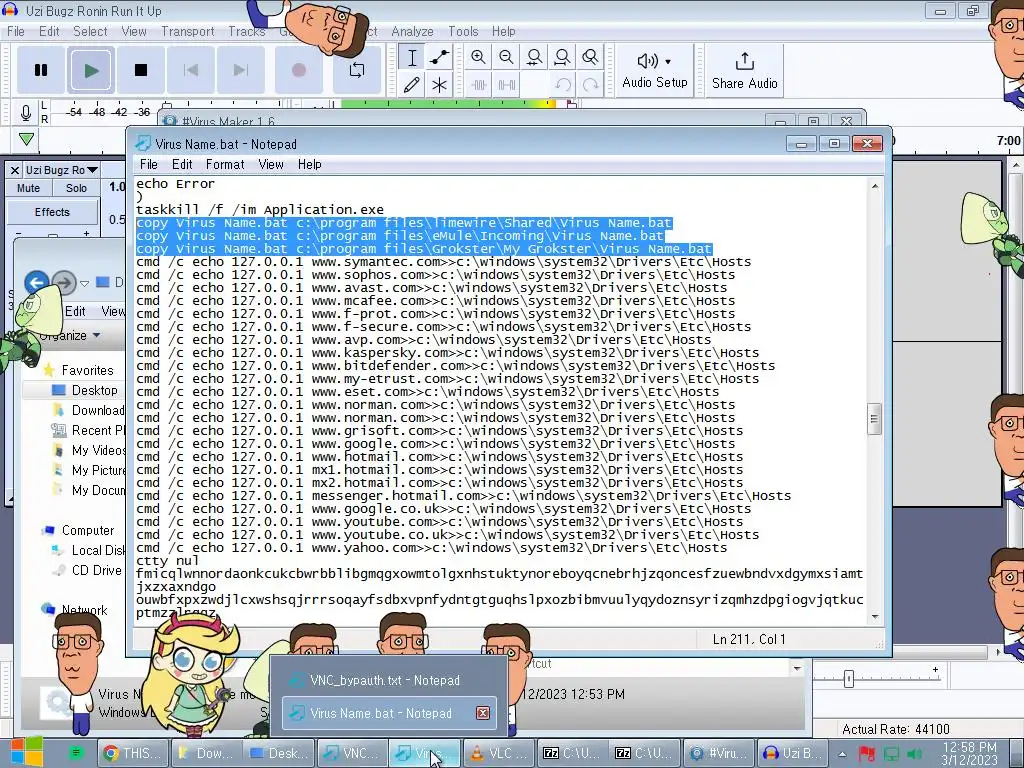Viewport: 1024px width, 768px height.
Task: Click the Notepad scroll up arrow
Action: [x=874, y=186]
